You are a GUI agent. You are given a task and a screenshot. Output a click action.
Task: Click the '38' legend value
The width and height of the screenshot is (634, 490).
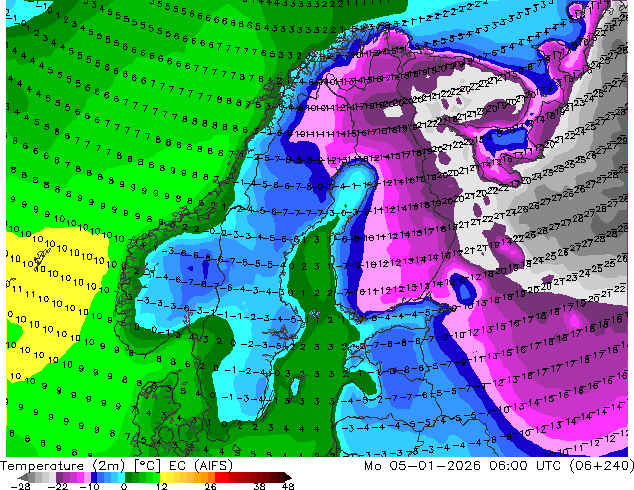260,486
